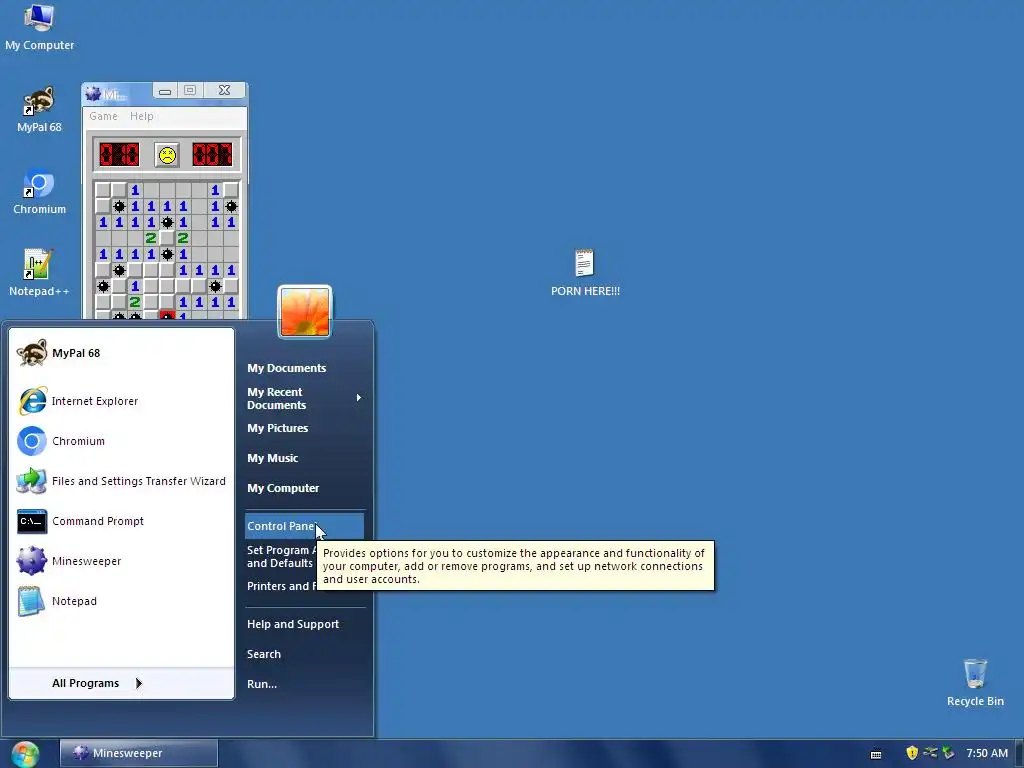Open the Run... dialog

304,684
